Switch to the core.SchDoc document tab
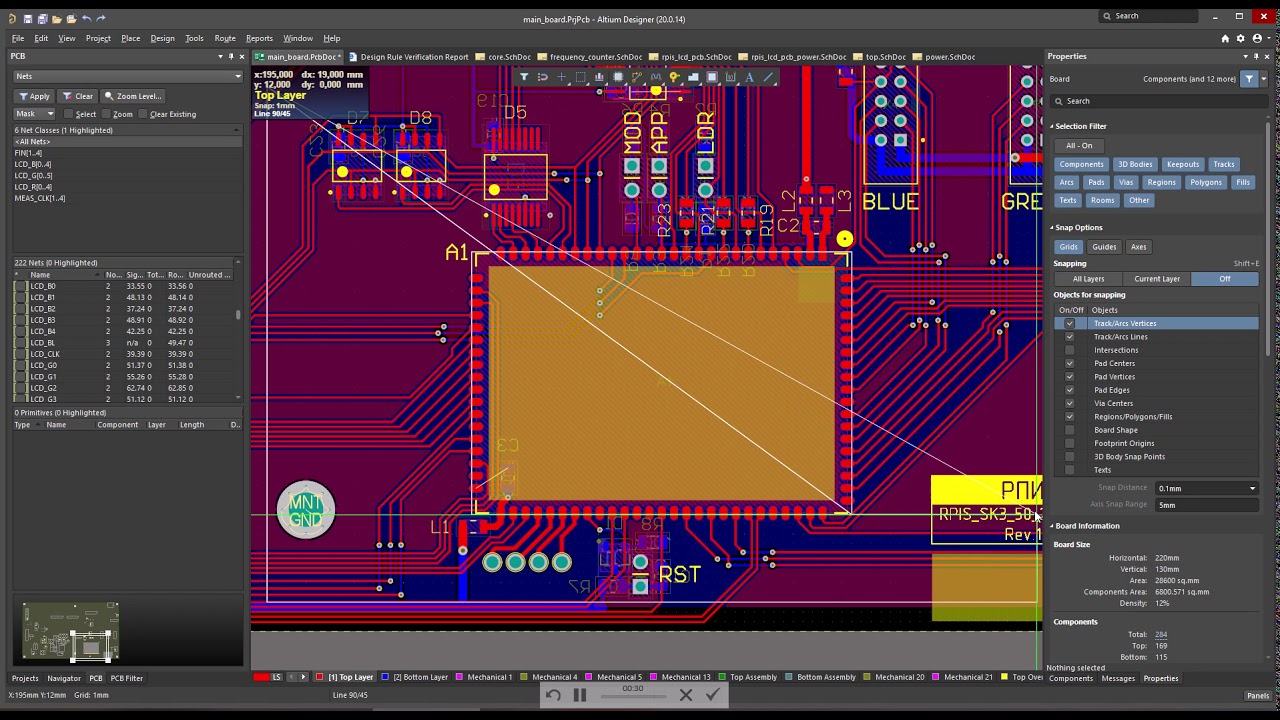 click(503, 57)
